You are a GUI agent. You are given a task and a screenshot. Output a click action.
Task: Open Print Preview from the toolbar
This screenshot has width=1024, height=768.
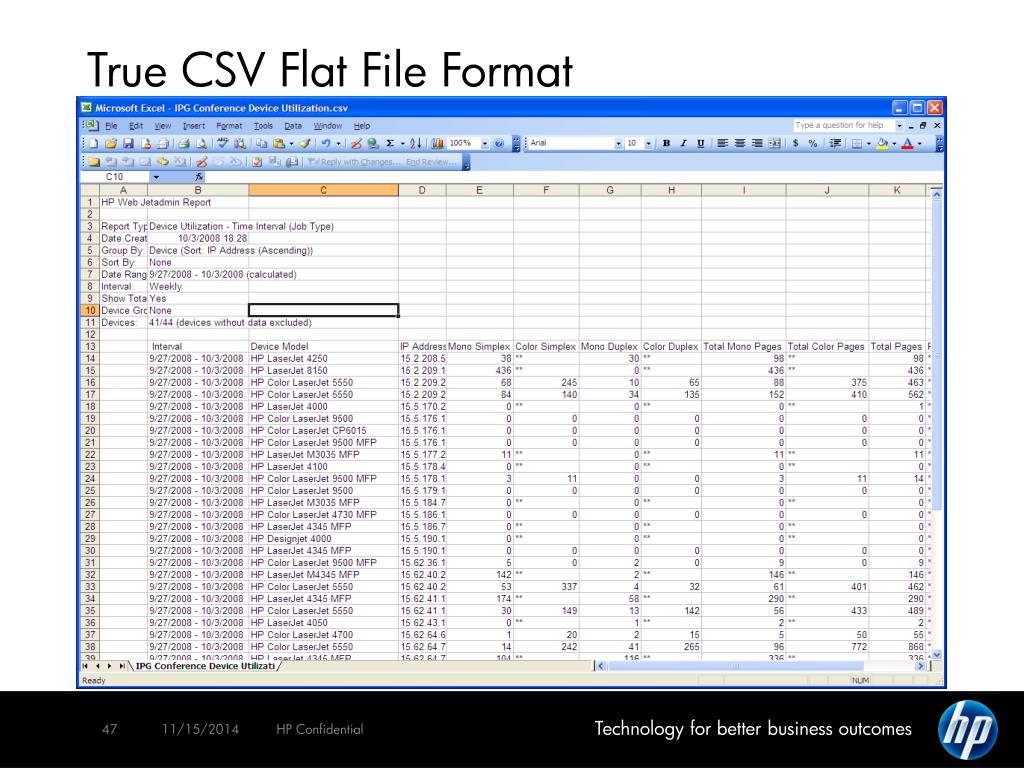[x=202, y=143]
